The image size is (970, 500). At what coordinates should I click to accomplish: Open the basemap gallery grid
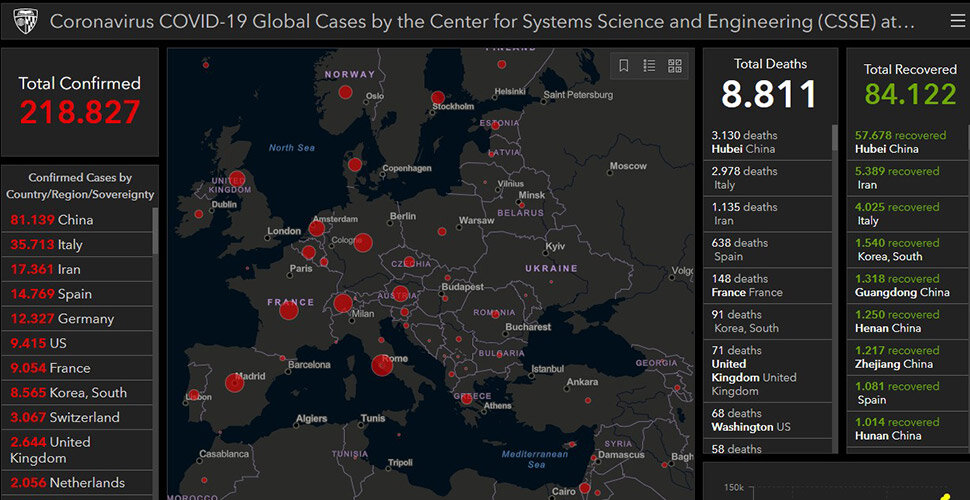[675, 66]
